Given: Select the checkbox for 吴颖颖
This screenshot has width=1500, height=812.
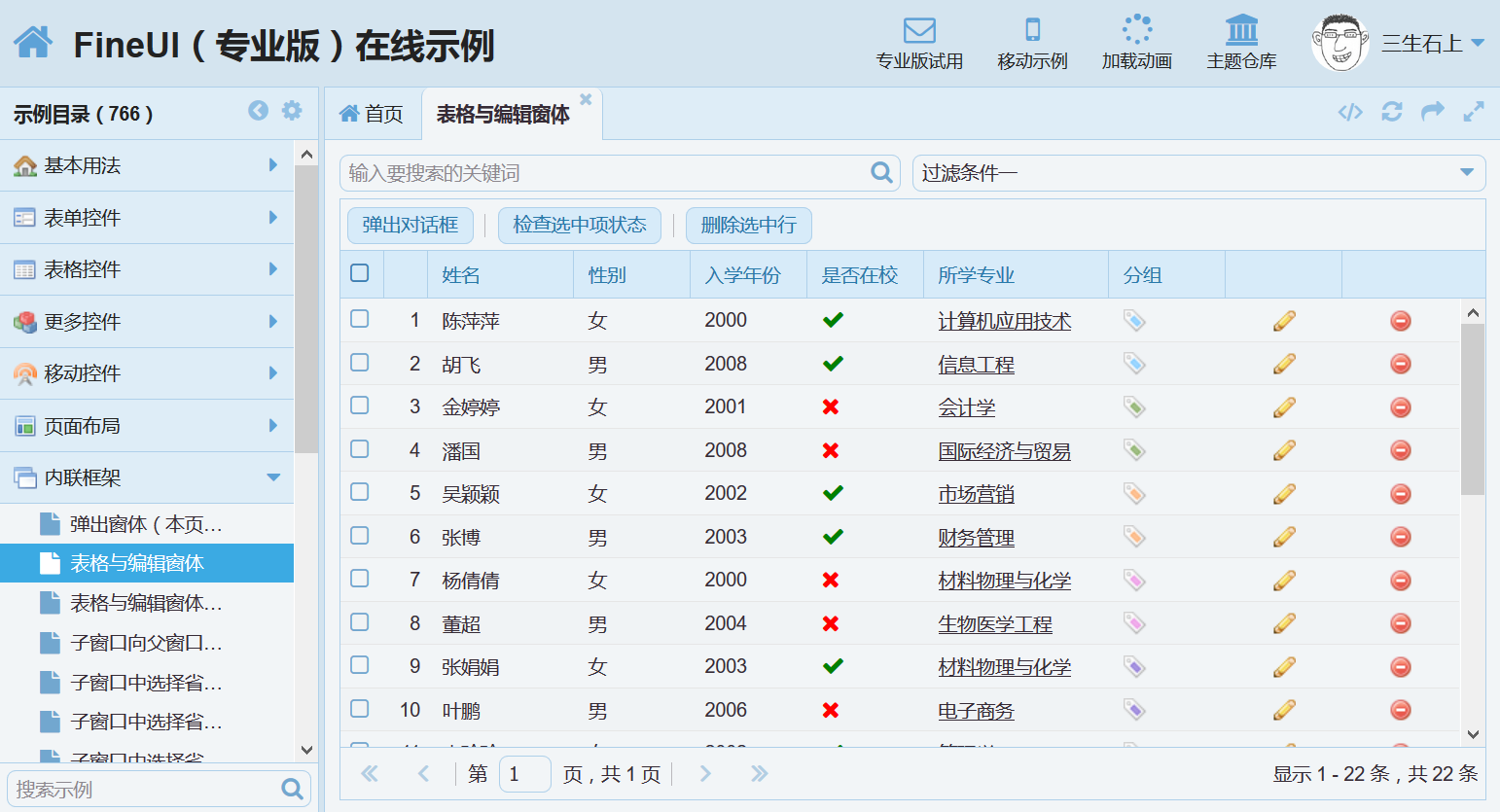Looking at the screenshot, I should click(360, 492).
